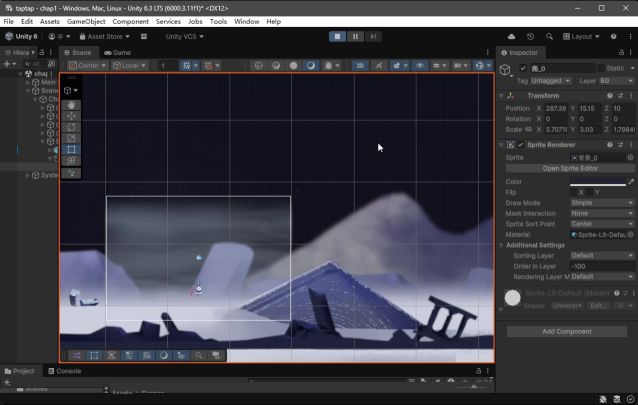The image size is (638, 405).
Task: Select the Rect tool in scene tools
Action: point(71,149)
